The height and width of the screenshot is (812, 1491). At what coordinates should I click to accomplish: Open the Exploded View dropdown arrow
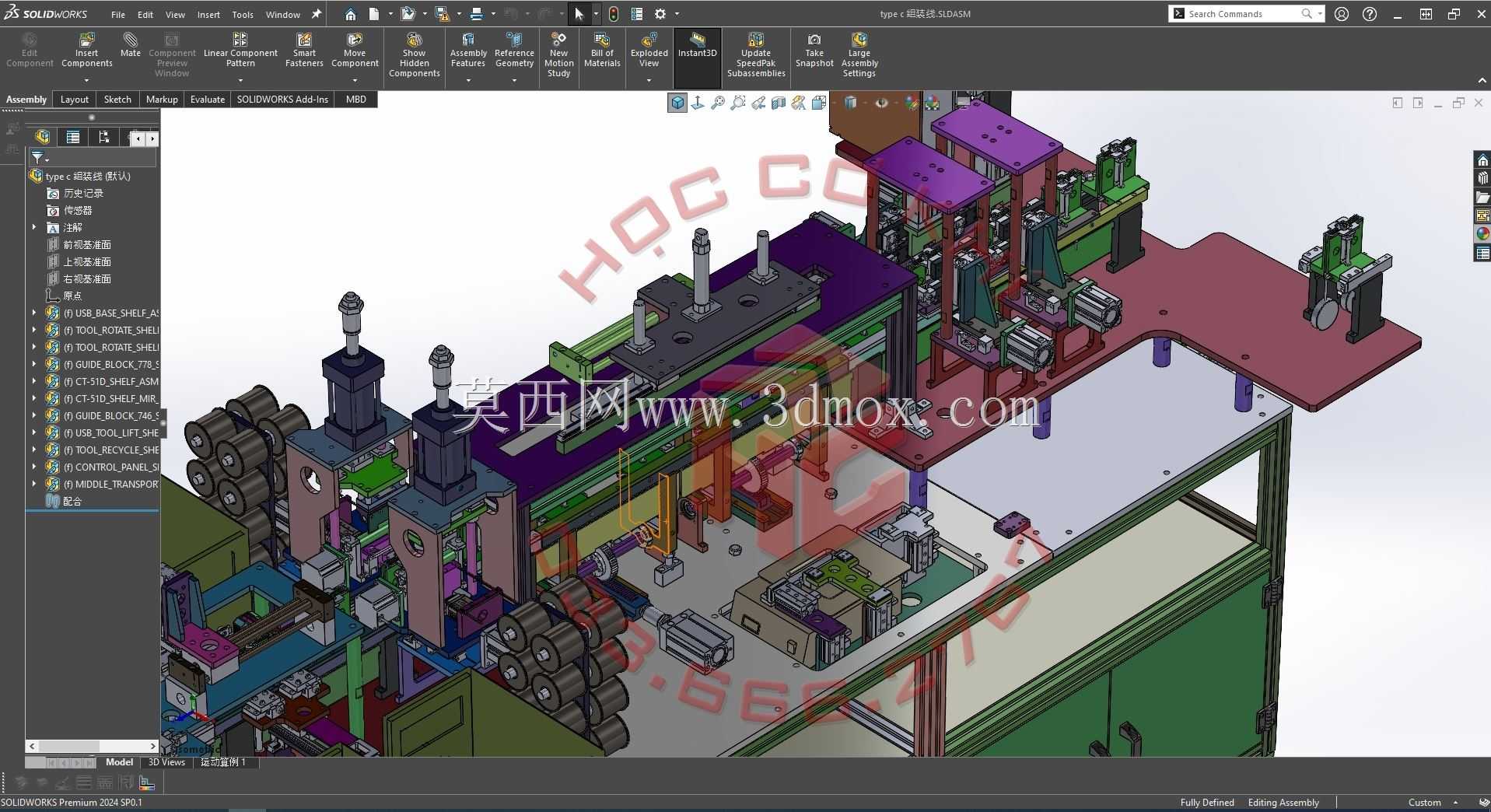649,80
